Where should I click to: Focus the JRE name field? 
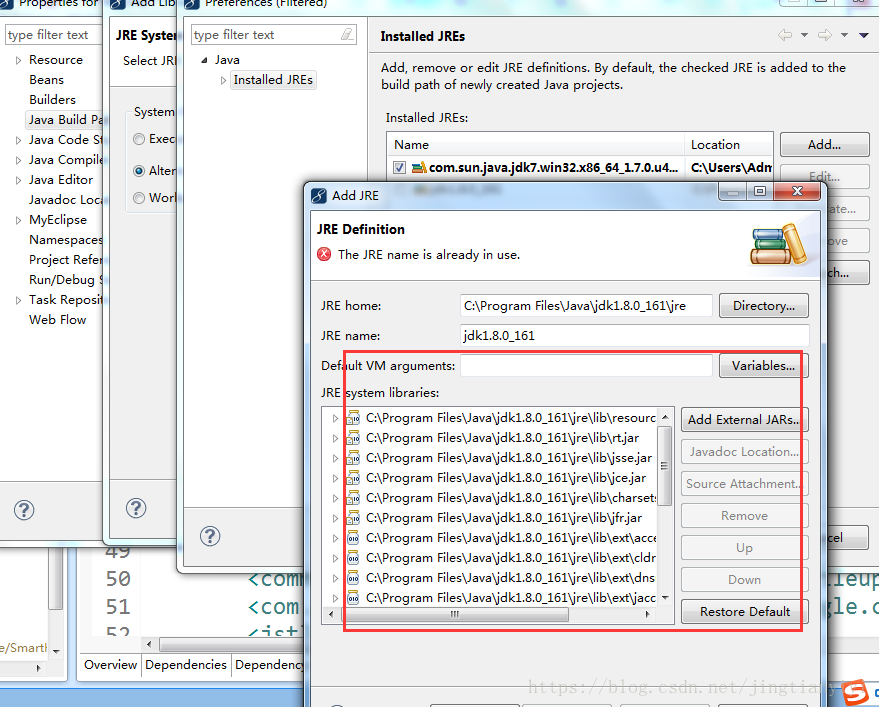[635, 336]
